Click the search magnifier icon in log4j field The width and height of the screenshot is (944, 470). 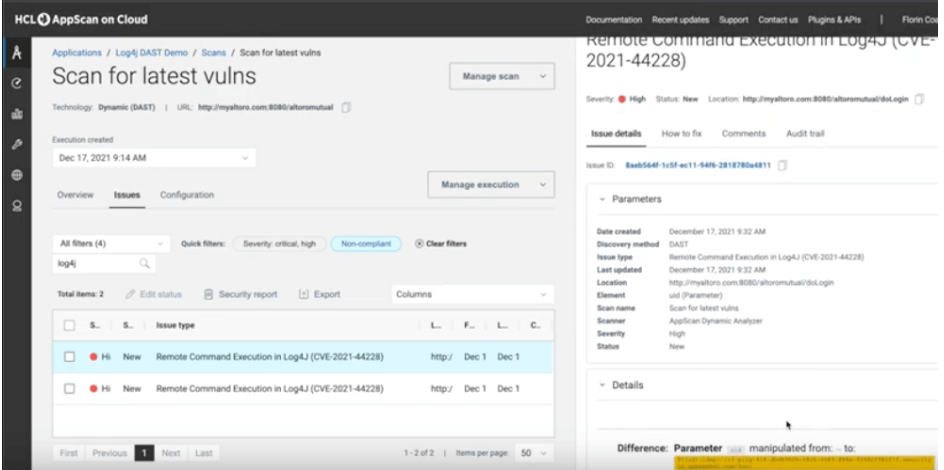pyautogui.click(x=144, y=264)
